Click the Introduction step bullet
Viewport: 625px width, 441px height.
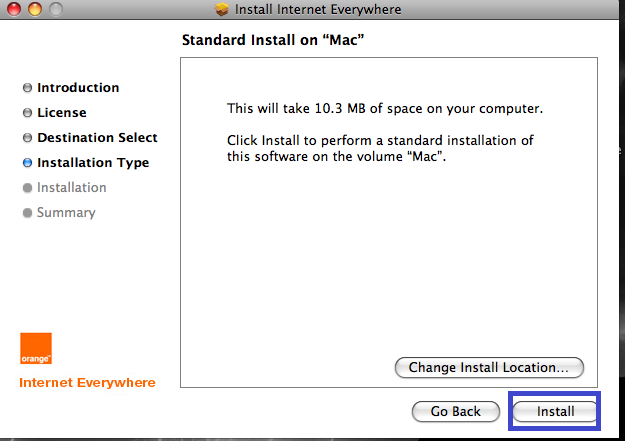(27, 87)
